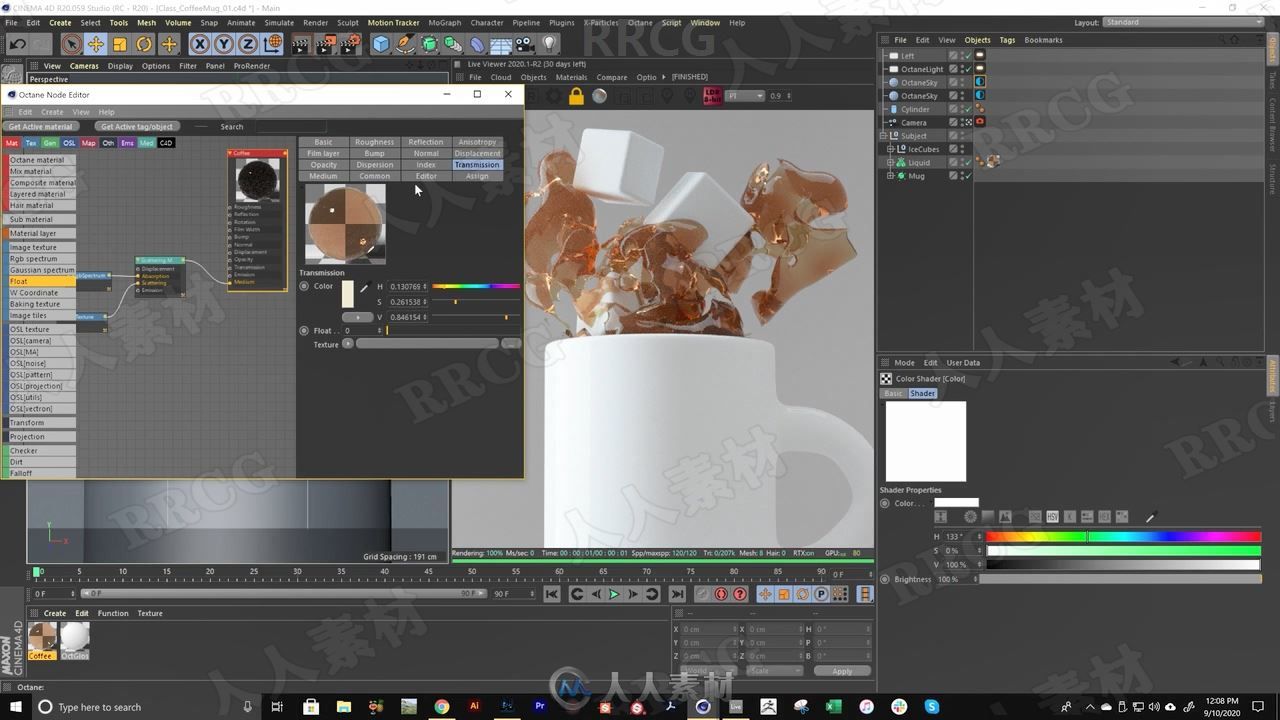Open Excel from the taskbar
Viewport: 1280px width, 720px height.
833,707
